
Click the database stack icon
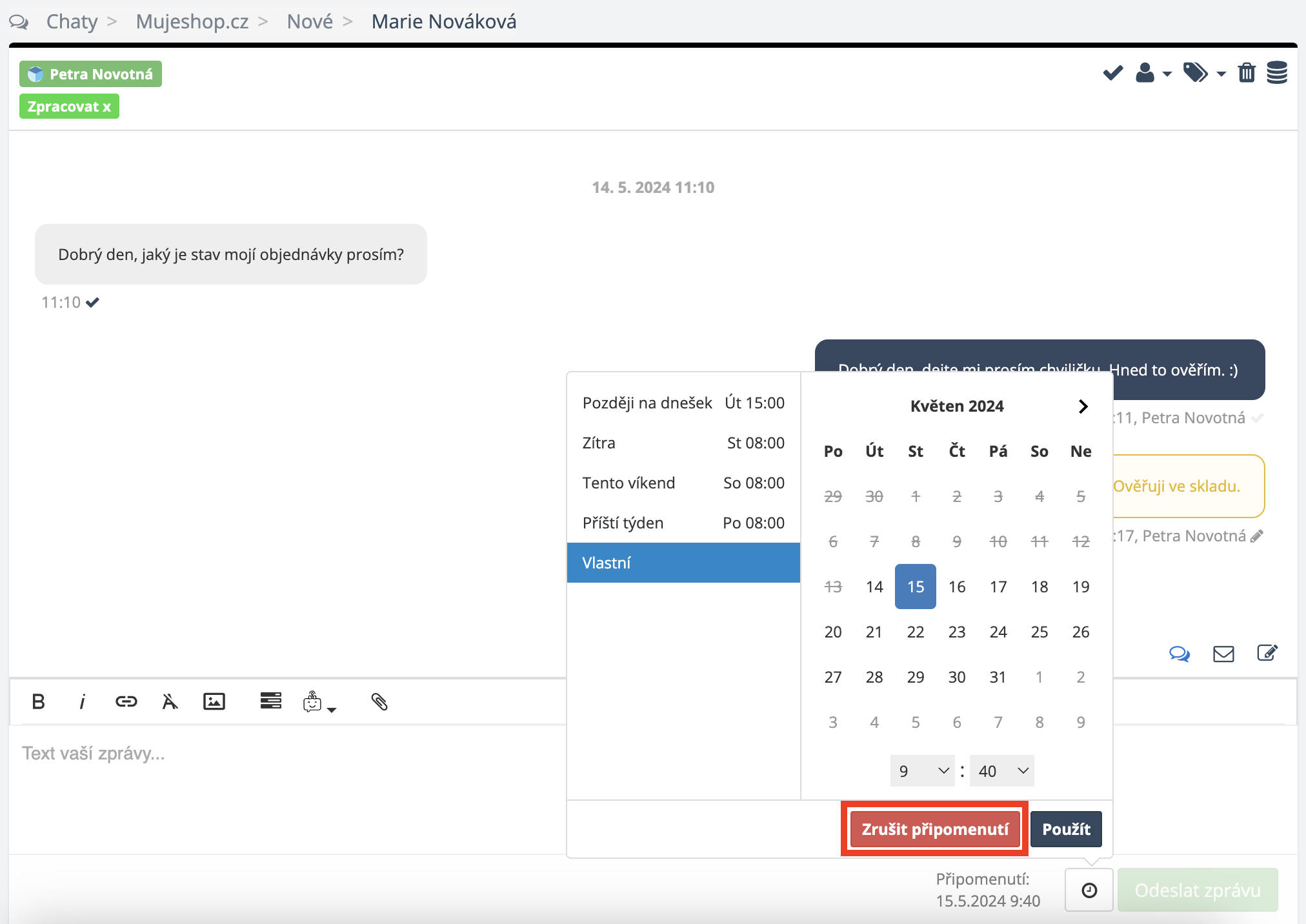coord(1277,73)
